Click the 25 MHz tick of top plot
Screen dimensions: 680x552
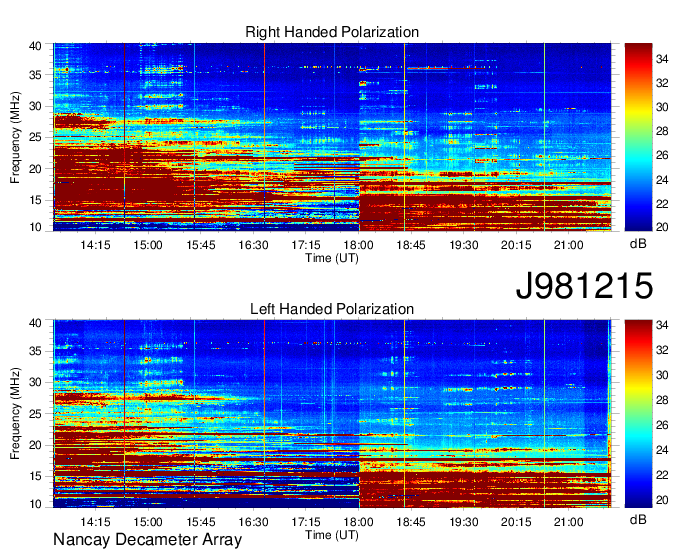tap(35, 137)
